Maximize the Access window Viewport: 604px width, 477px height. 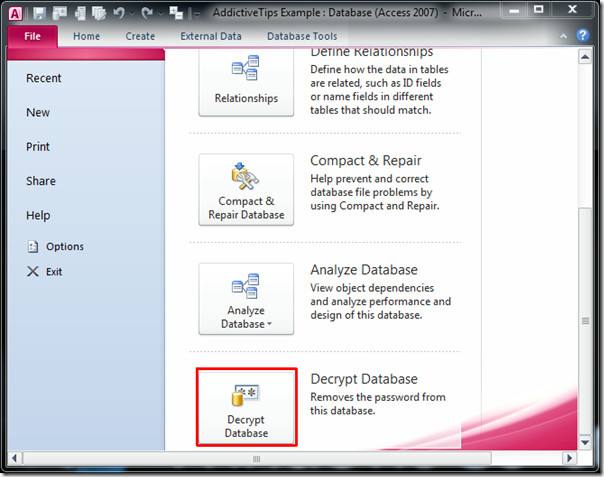[539, 10]
